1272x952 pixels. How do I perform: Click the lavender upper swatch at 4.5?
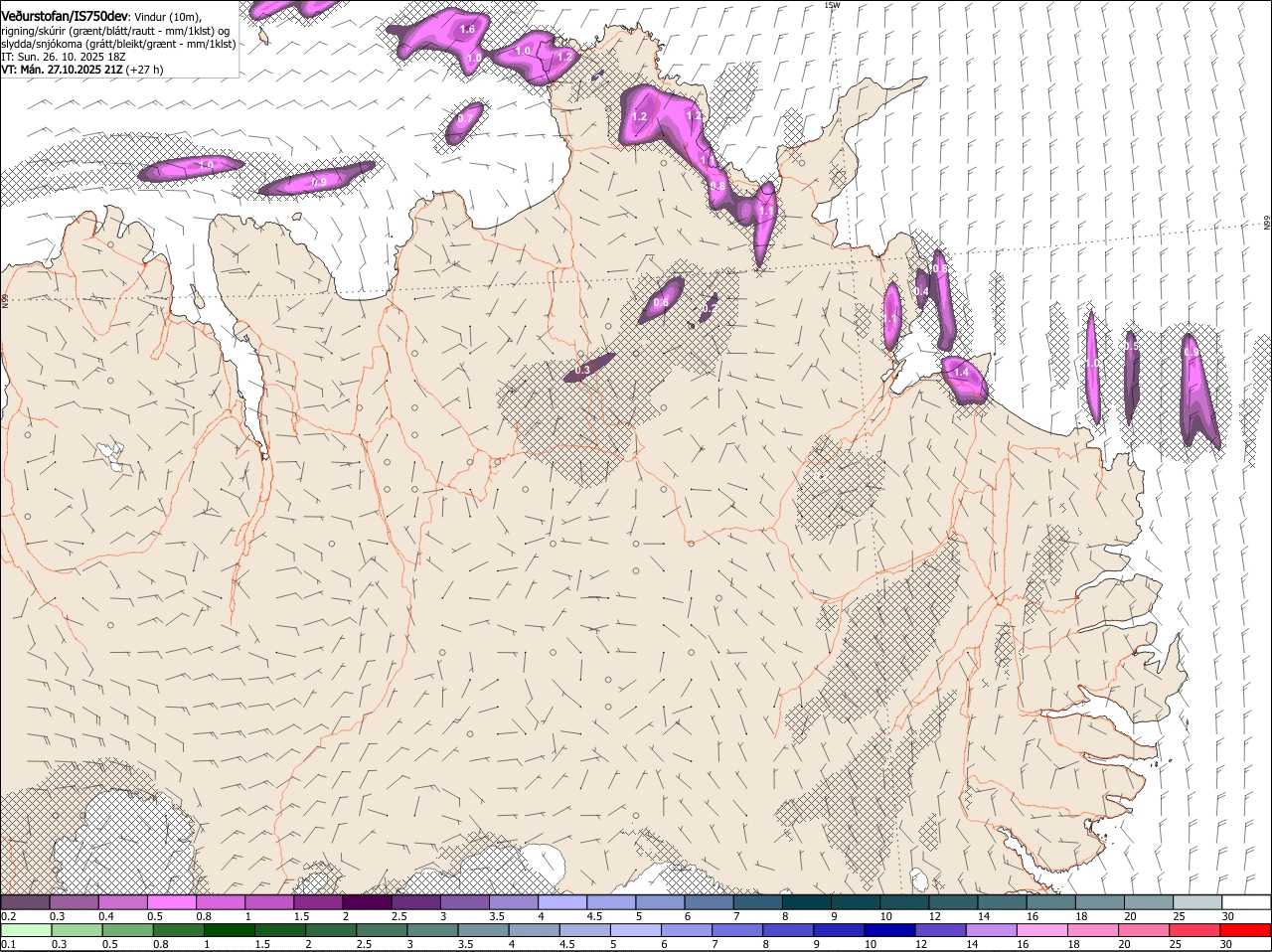(611, 902)
